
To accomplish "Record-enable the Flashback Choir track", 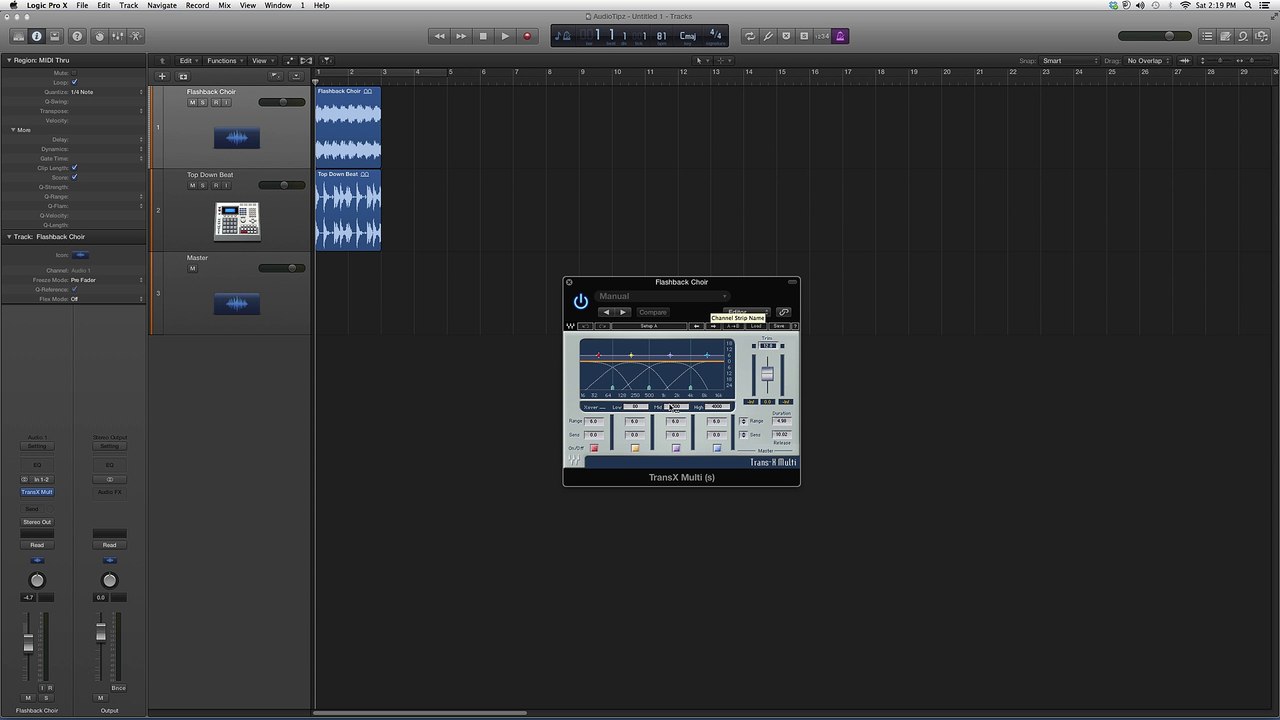I will [x=215, y=102].
